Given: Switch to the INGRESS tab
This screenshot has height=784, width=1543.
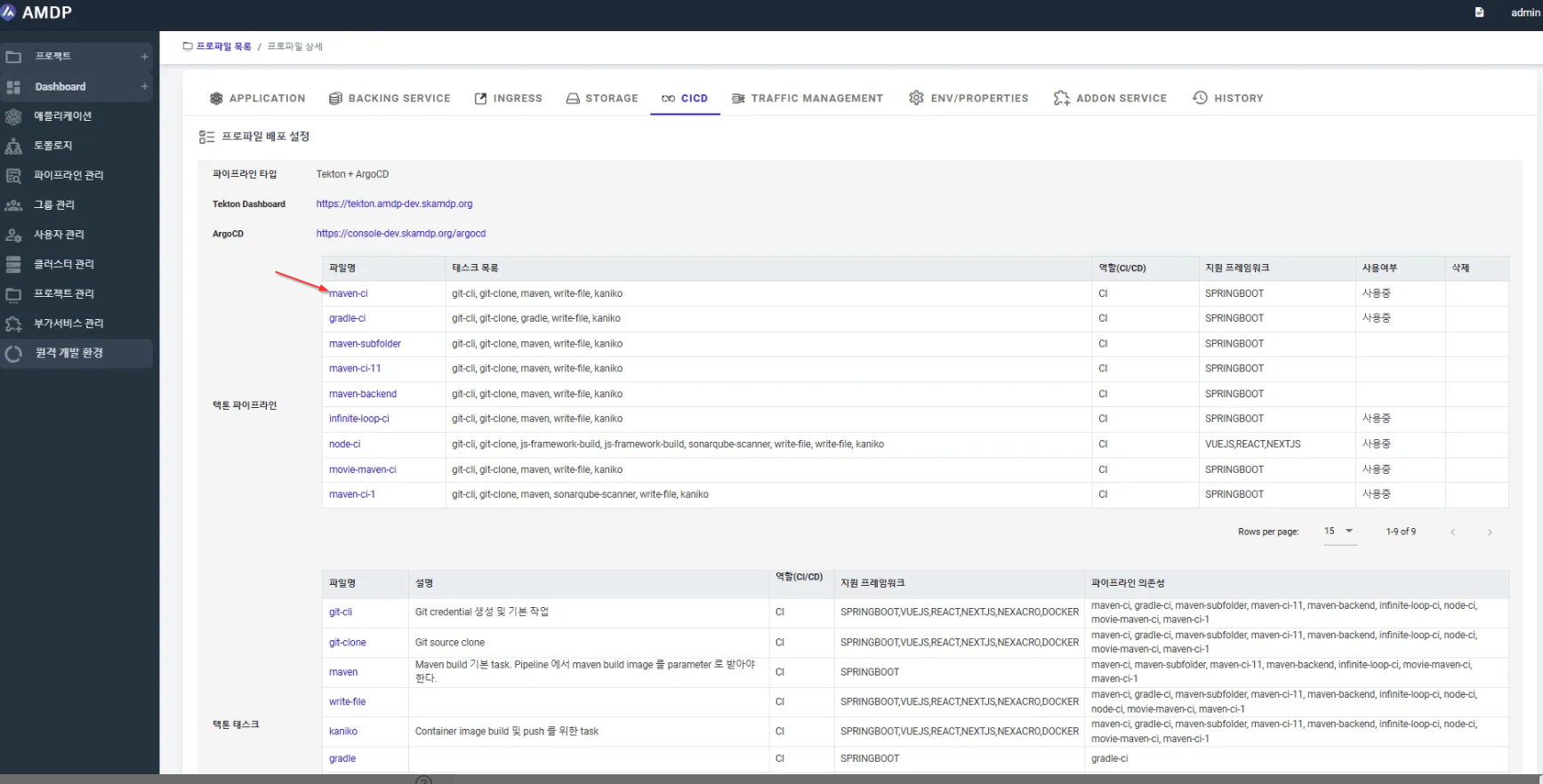Looking at the screenshot, I should (x=508, y=99).
